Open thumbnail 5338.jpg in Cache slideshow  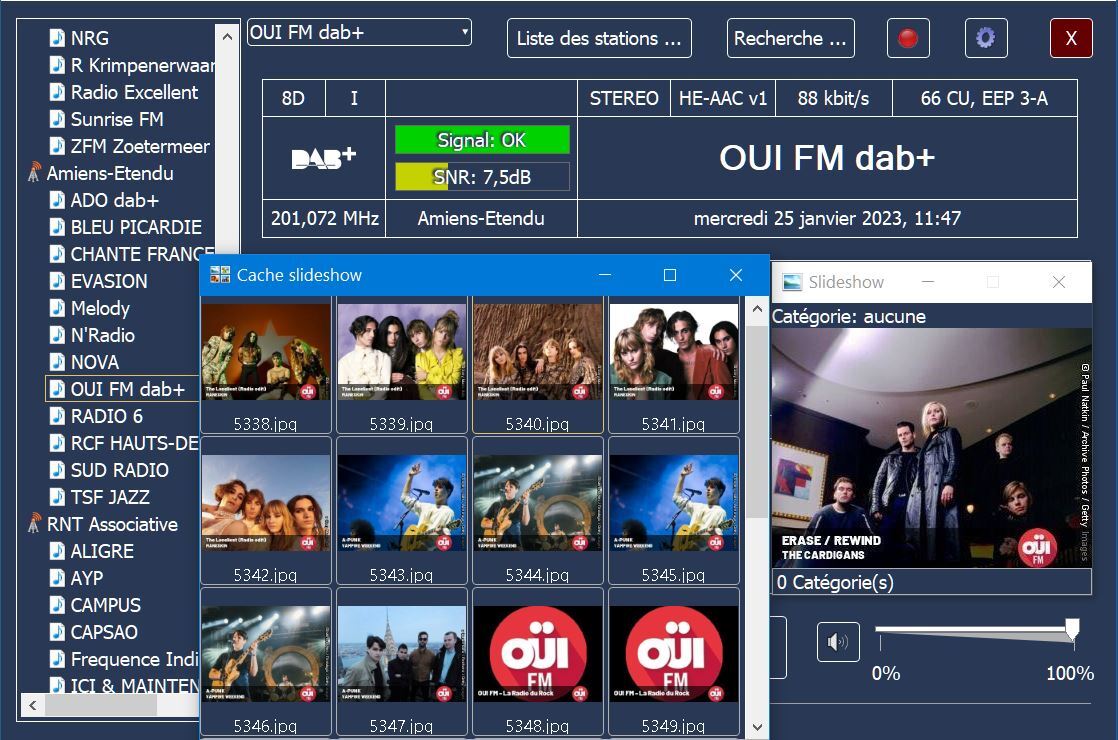[266, 366]
